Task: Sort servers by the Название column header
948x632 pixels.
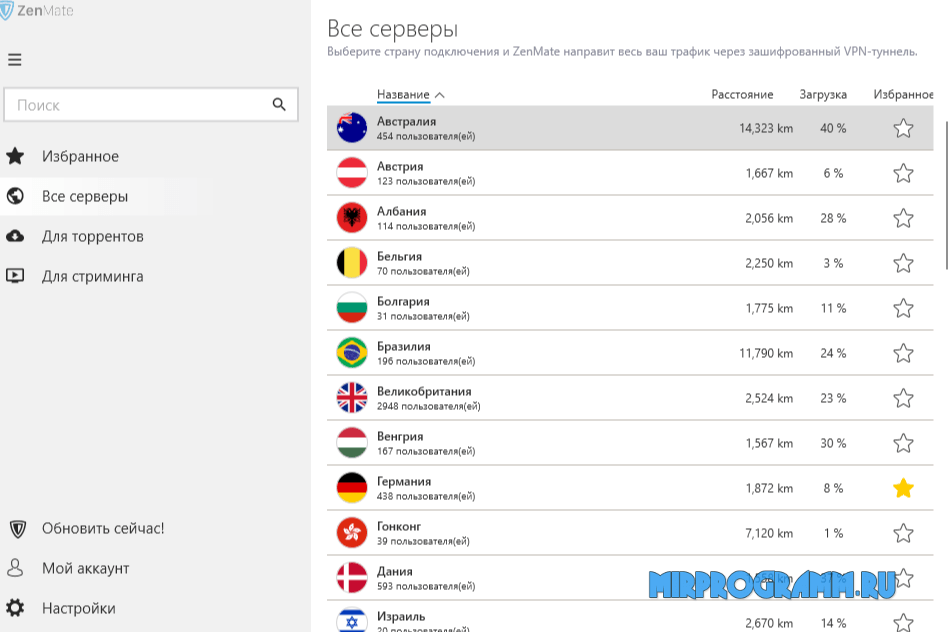Action: click(403, 94)
